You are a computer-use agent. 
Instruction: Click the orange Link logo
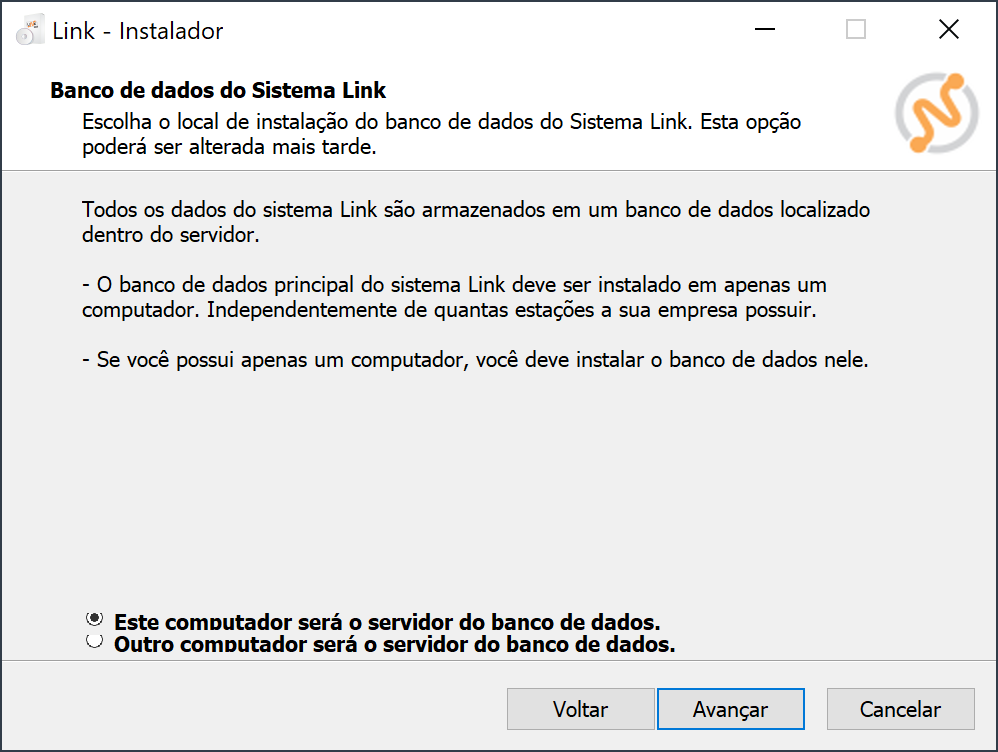point(930,111)
